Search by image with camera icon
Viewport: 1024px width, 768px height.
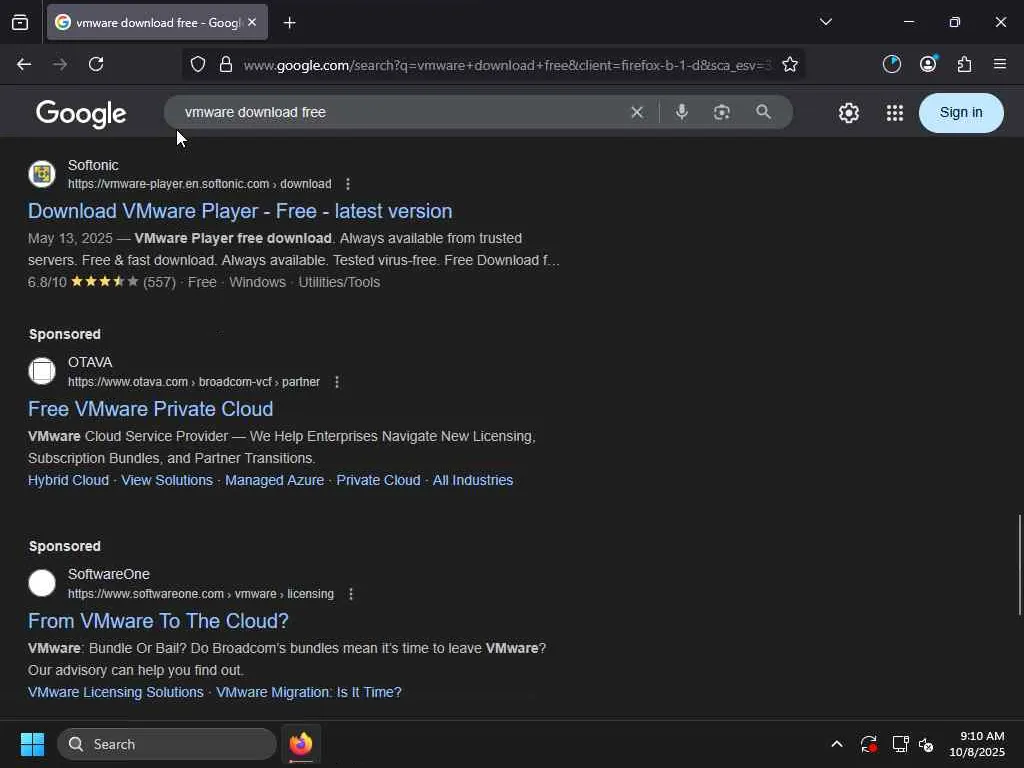722,112
